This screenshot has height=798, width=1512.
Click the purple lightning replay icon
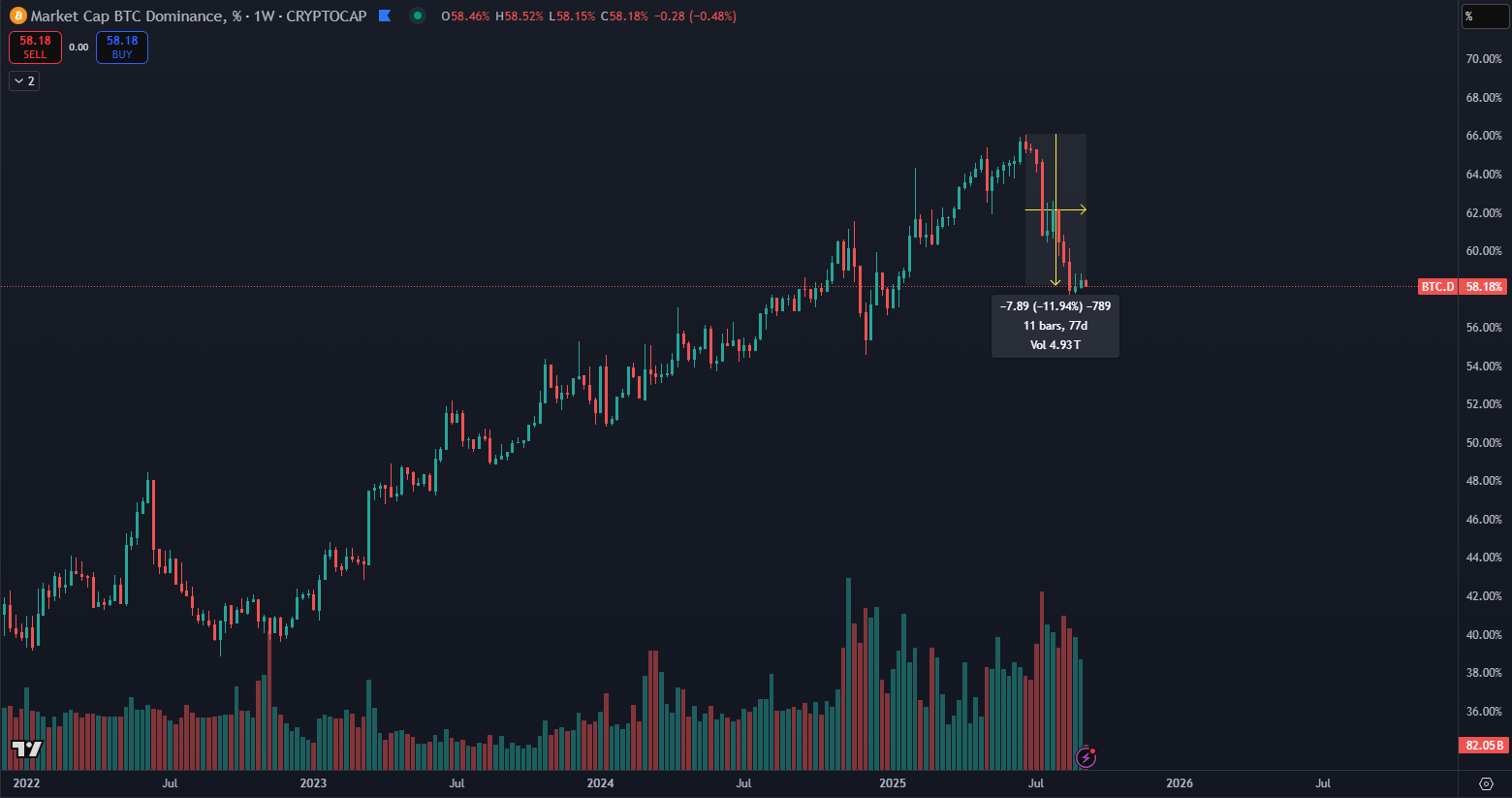coord(1087,757)
